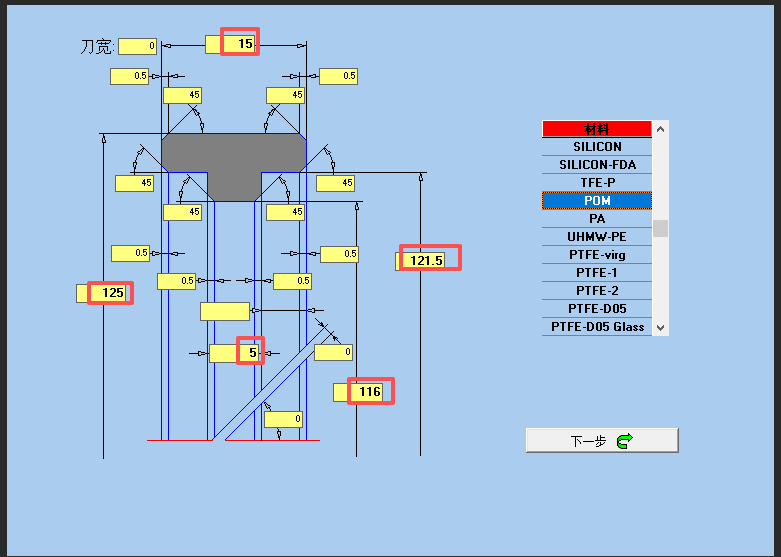Click the material list scroll-up arrow
Image resolution: width=781 pixels, height=557 pixels.
pyautogui.click(x=660, y=129)
